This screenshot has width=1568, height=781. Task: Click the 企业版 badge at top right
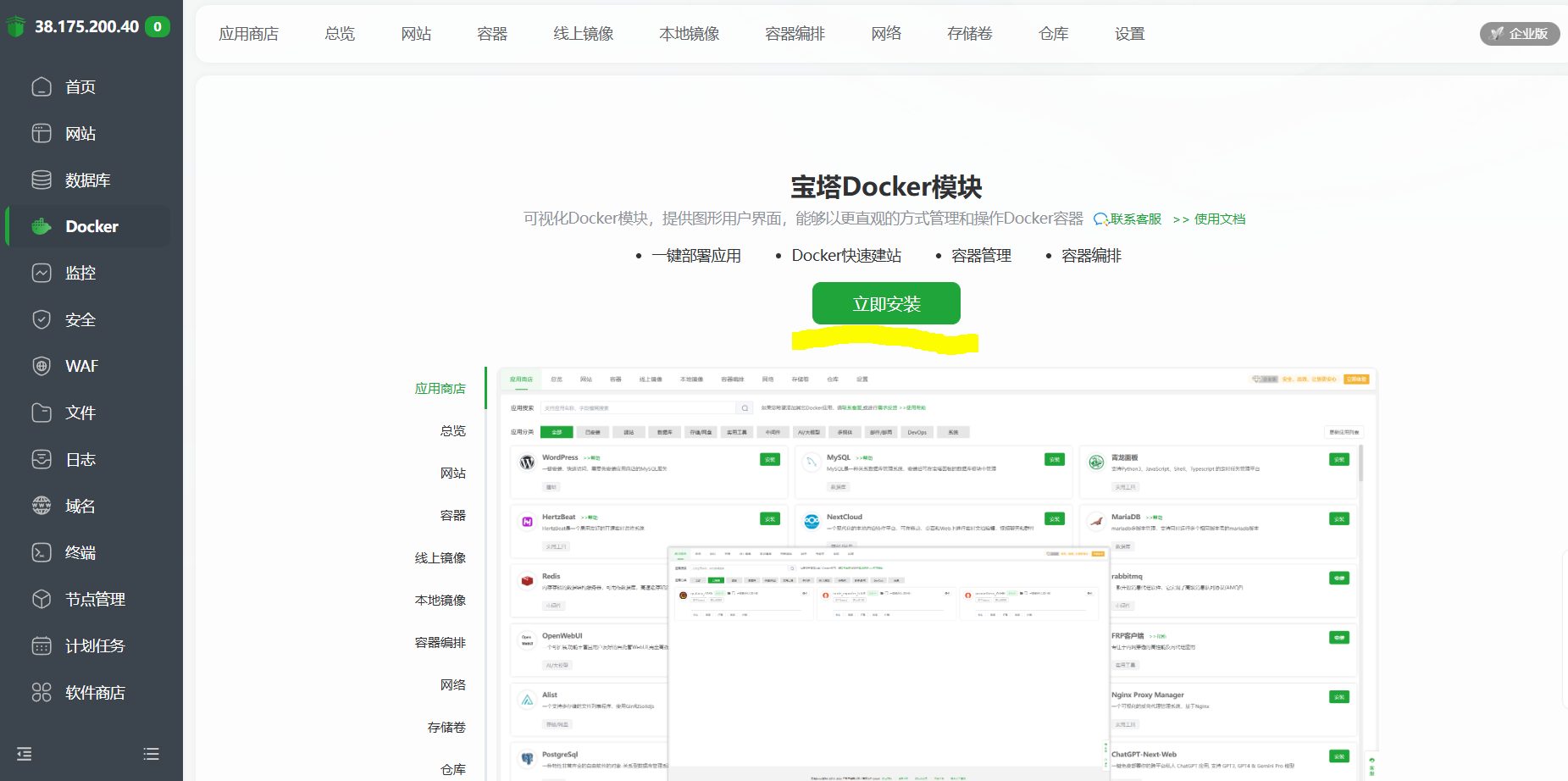tap(1520, 34)
